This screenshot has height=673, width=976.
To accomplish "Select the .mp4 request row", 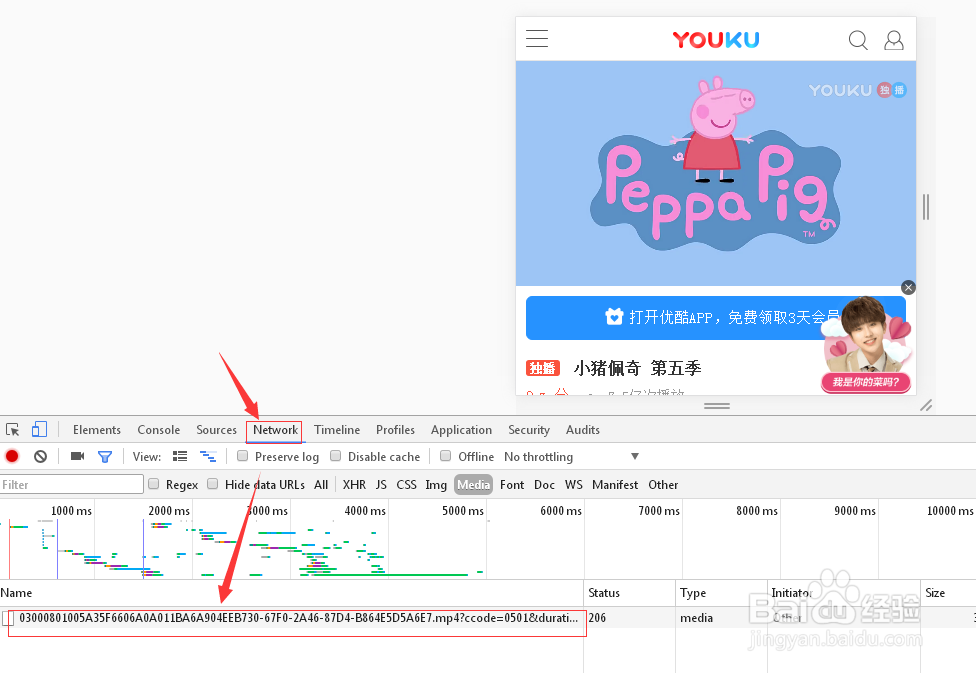I will click(488, 618).
